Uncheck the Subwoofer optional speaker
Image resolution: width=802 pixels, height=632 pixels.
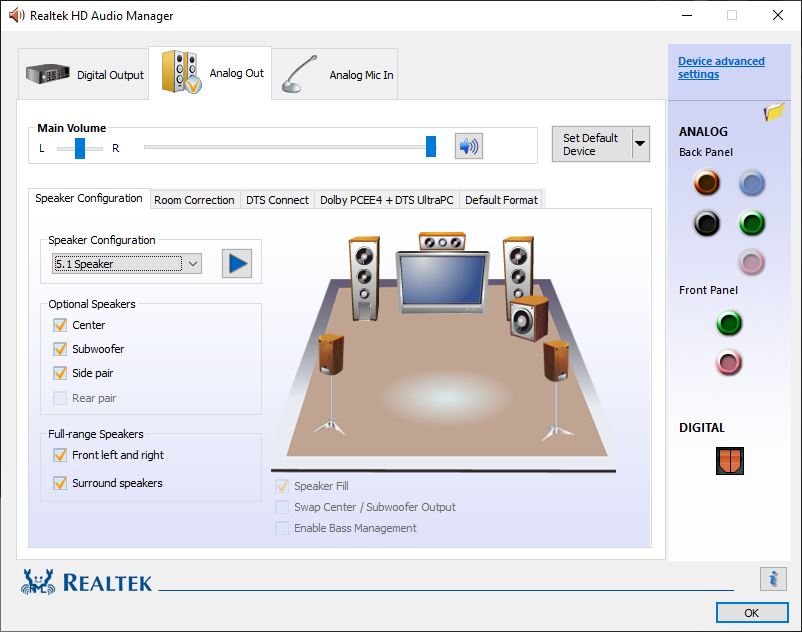point(60,349)
